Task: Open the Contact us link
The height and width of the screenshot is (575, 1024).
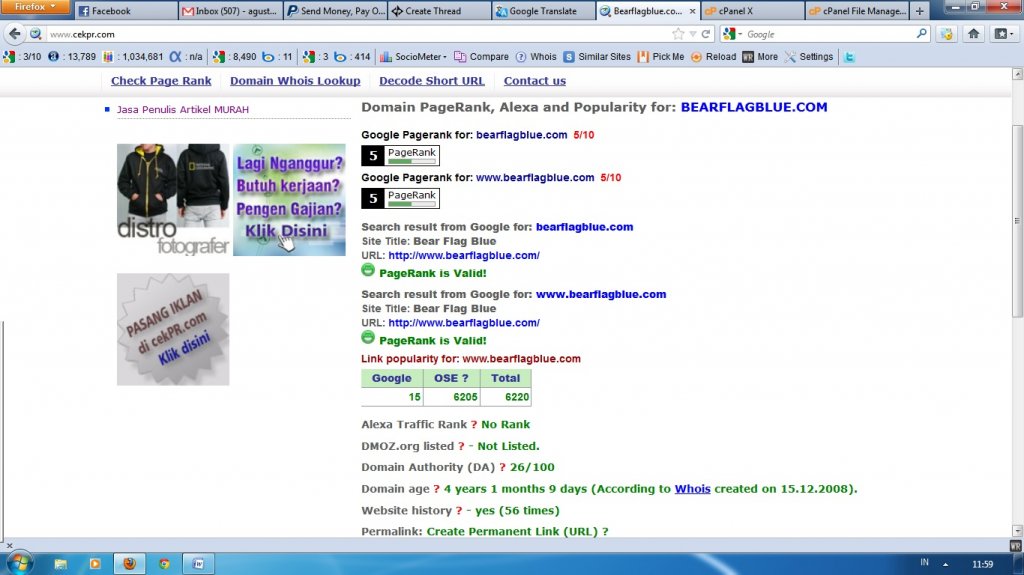Action: pos(535,81)
